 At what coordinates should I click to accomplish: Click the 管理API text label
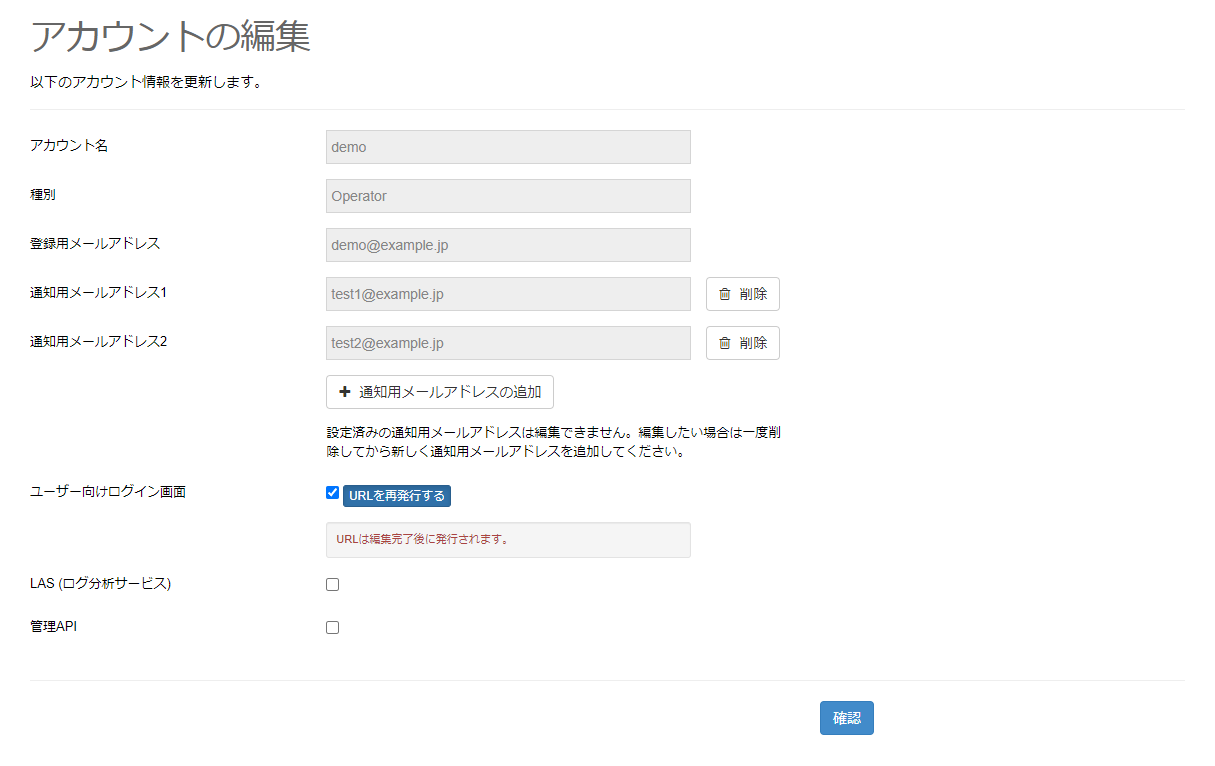pos(53,626)
